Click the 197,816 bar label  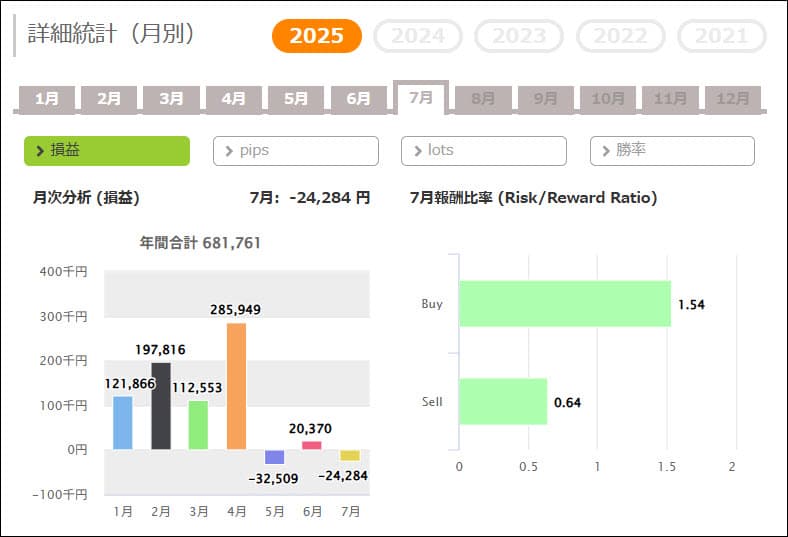160,350
